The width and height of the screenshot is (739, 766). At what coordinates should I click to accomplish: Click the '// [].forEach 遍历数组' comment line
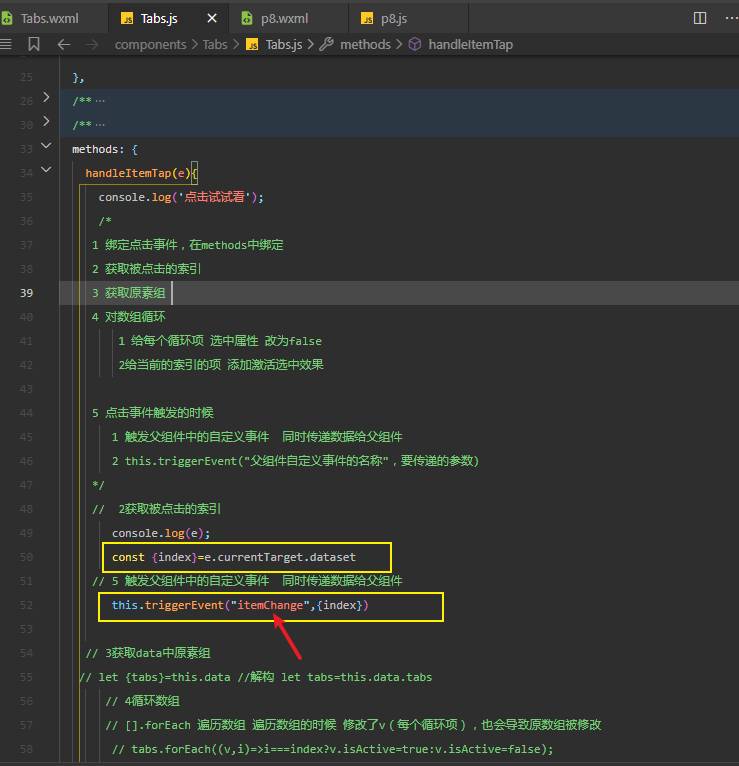pyautogui.click(x=353, y=724)
